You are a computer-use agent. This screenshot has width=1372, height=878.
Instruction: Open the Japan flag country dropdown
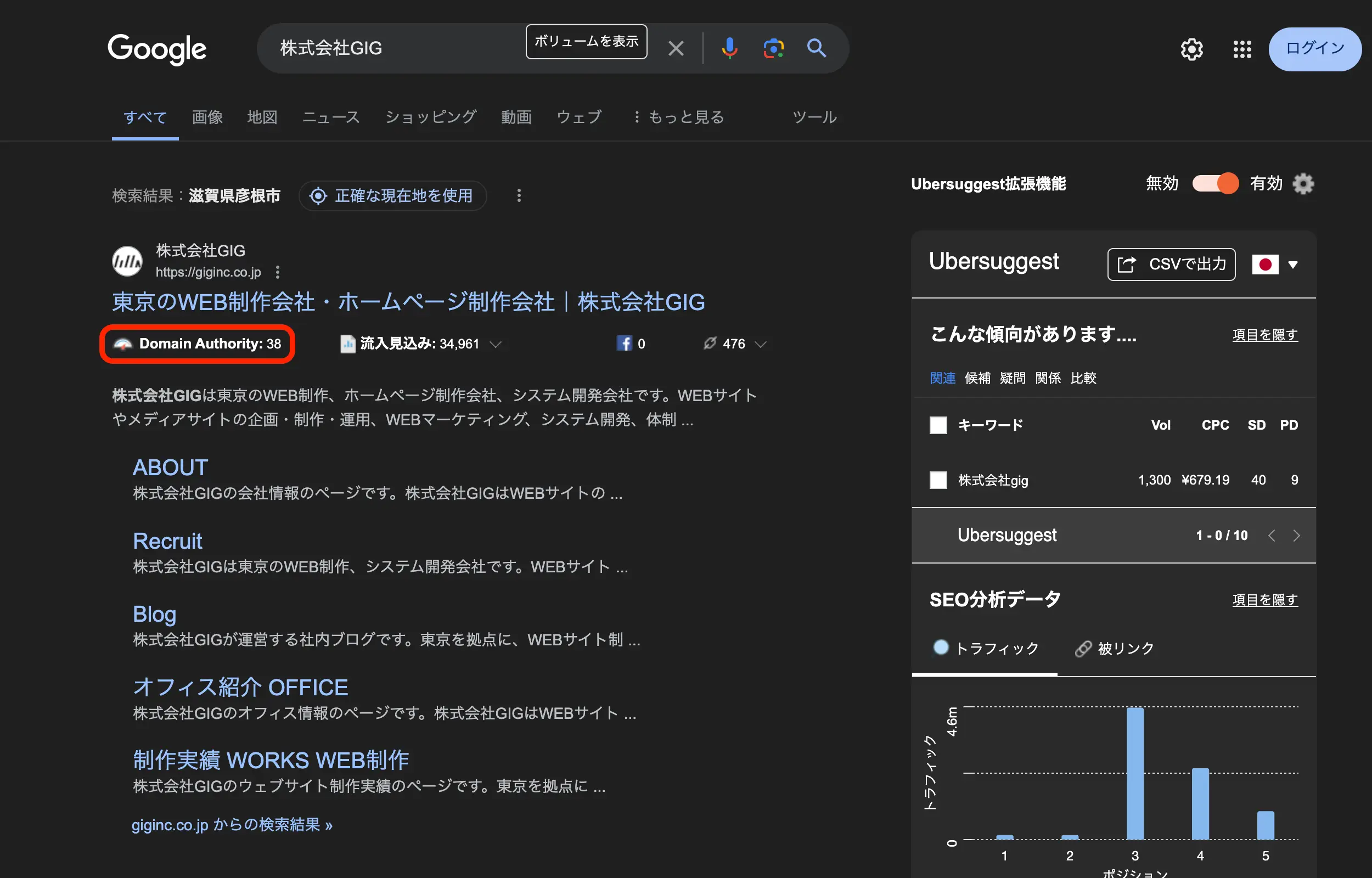pyautogui.click(x=1274, y=264)
